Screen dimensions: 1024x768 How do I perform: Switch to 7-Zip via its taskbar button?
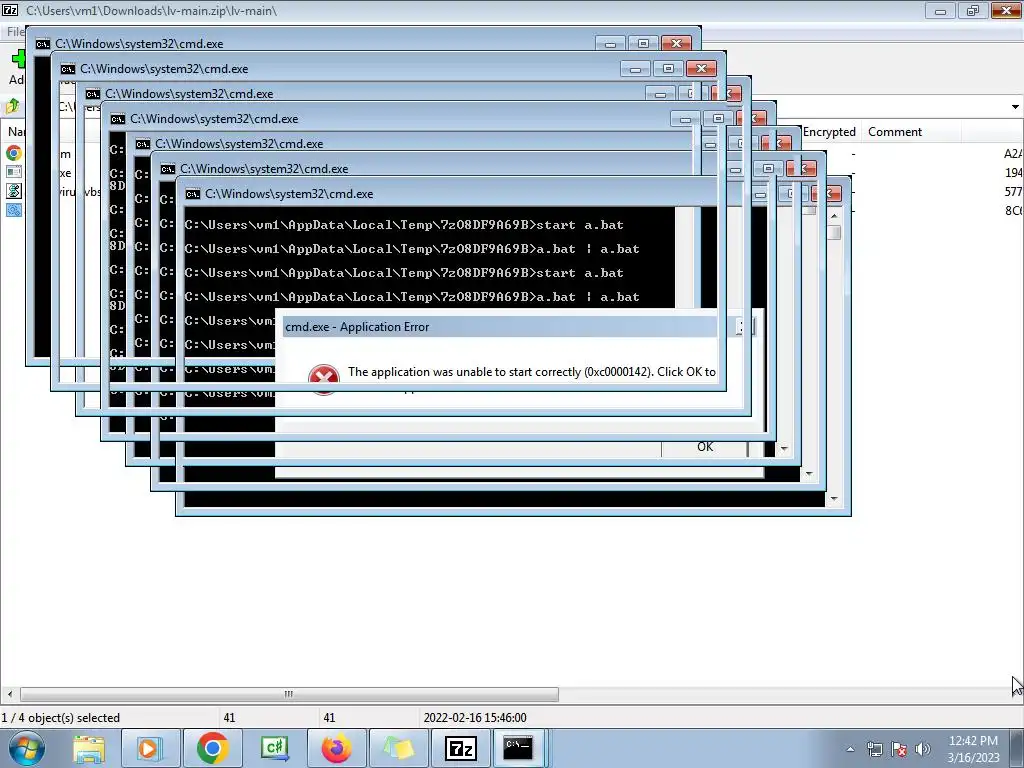[460, 748]
